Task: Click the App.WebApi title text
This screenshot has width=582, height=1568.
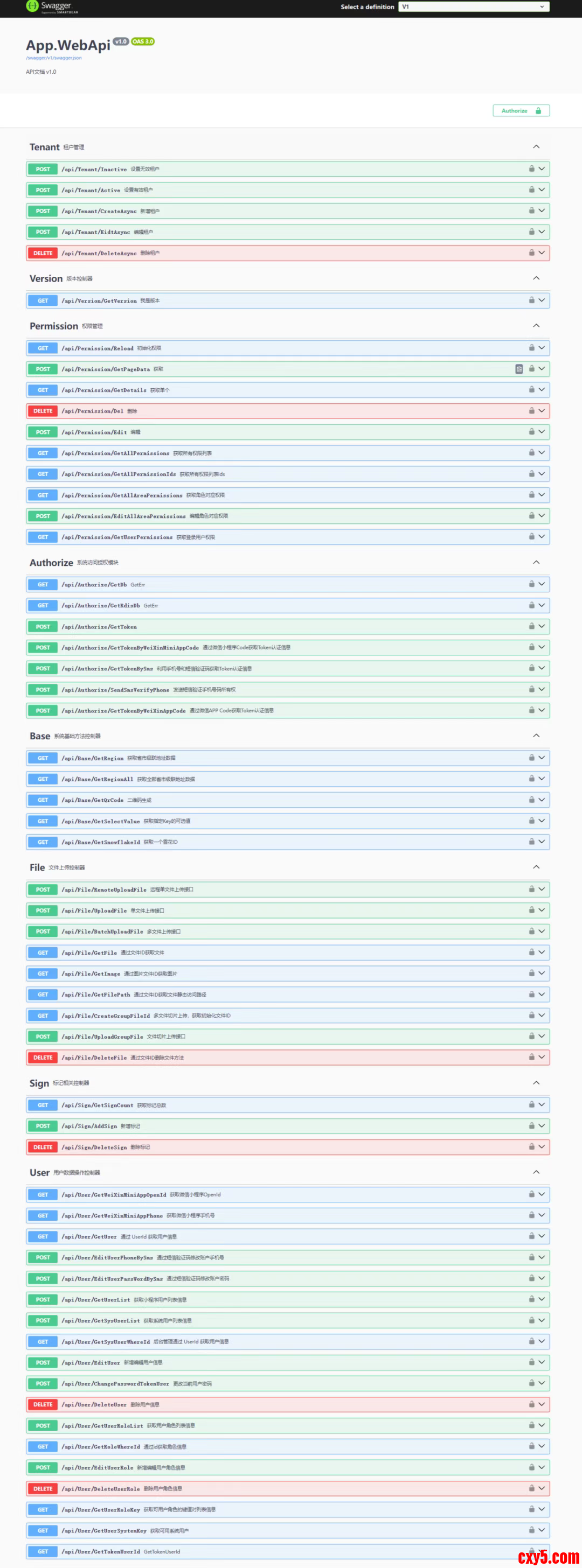Action: (68, 46)
